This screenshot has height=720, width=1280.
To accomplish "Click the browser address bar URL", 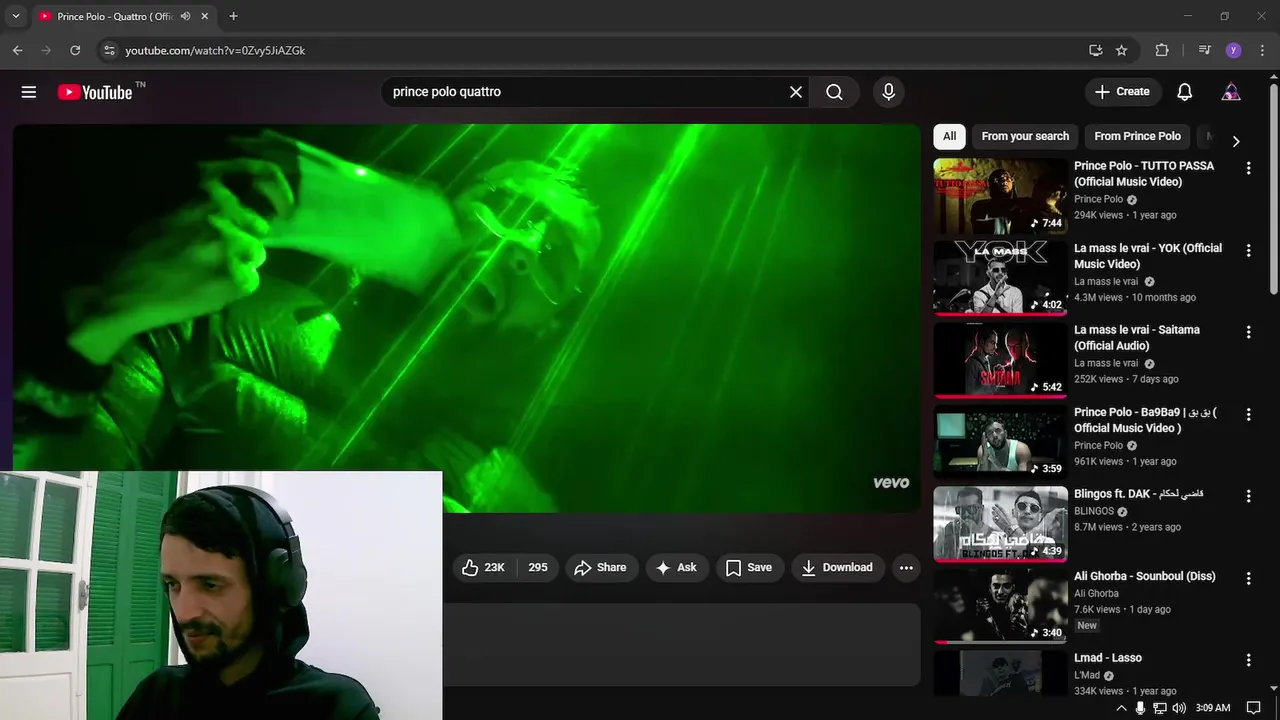I will coord(215,50).
